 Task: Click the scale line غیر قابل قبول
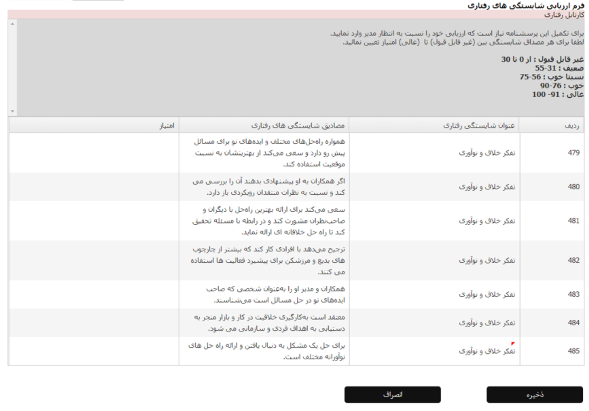click(x=542, y=59)
